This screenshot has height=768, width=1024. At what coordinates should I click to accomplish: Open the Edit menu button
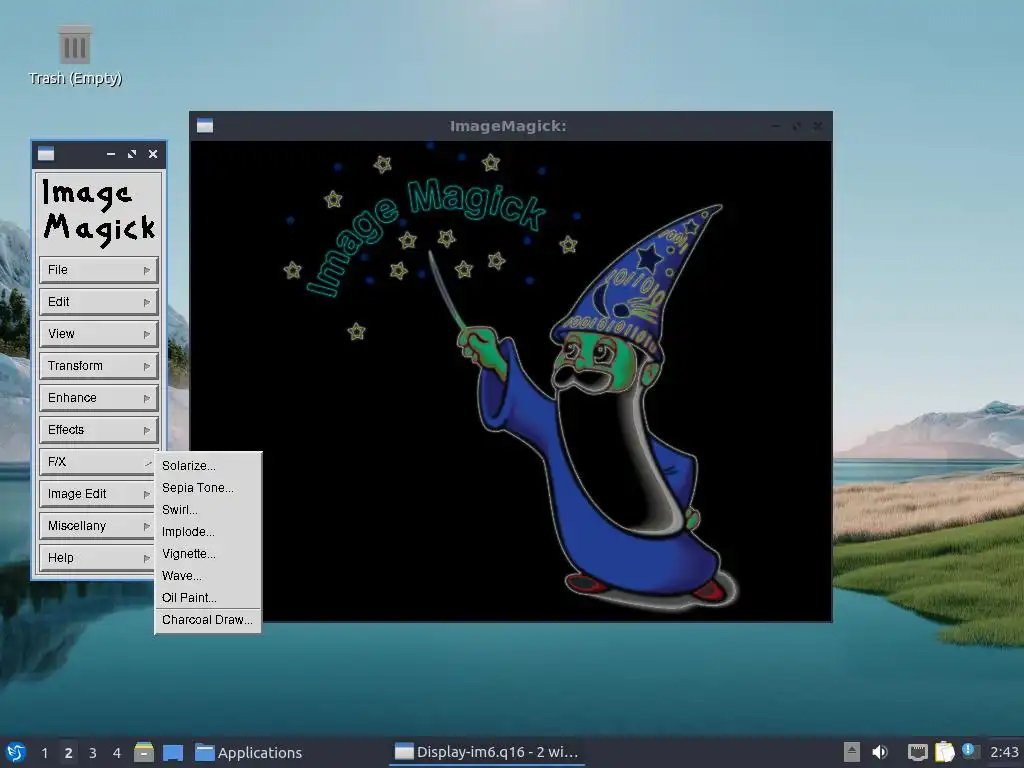click(99, 302)
